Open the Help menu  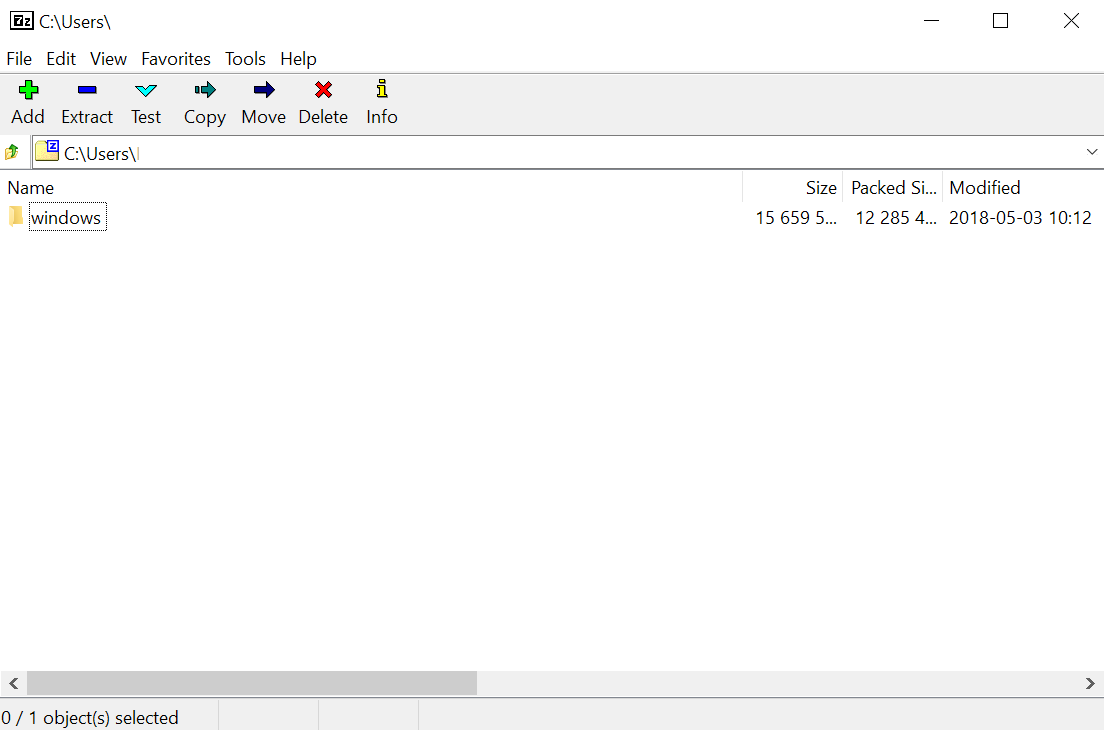pyautogui.click(x=299, y=58)
